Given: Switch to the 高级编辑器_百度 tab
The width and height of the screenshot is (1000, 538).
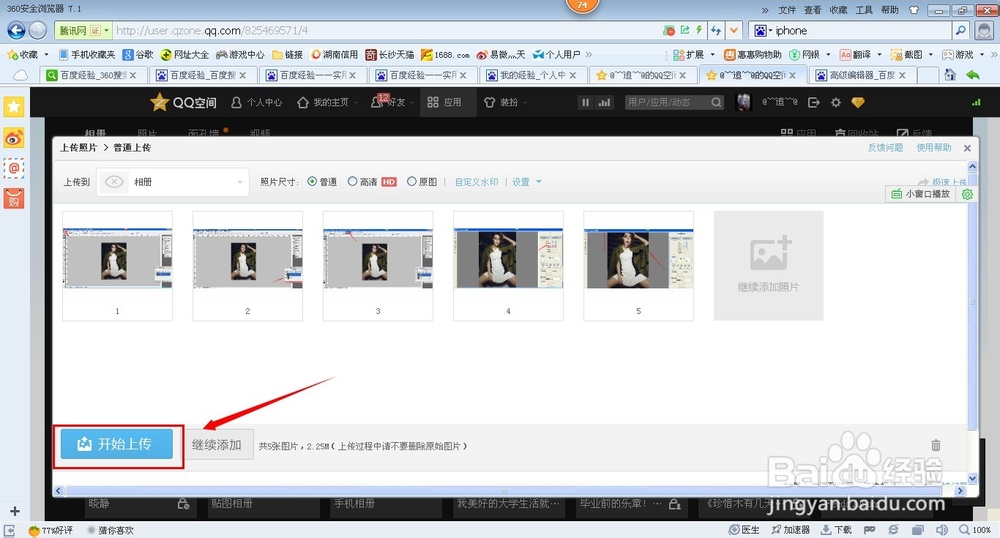Looking at the screenshot, I should pos(864,75).
